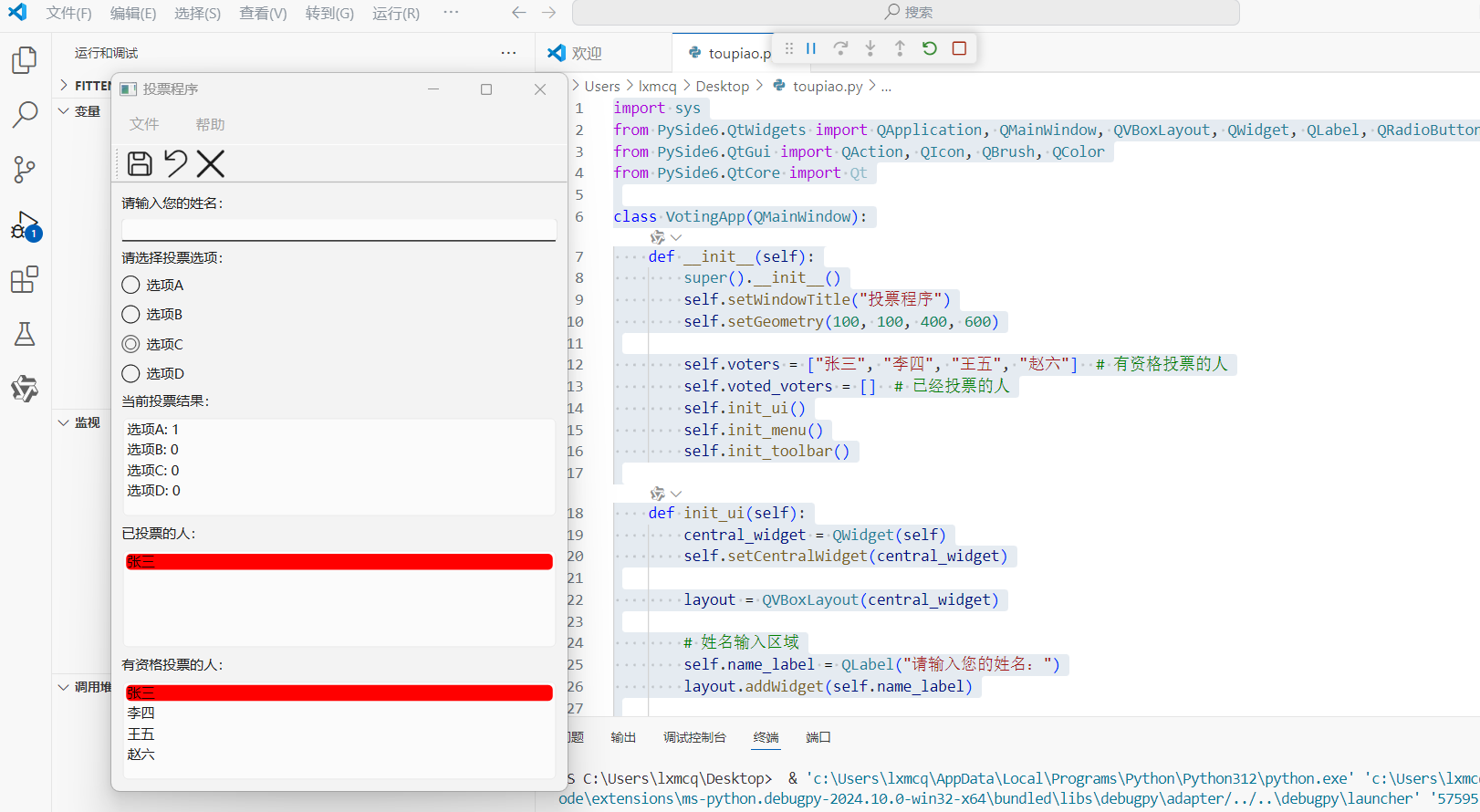Viewport: 1480px width, 812px height.
Task: Open the 文件 menu in the voting app
Action: [144, 124]
